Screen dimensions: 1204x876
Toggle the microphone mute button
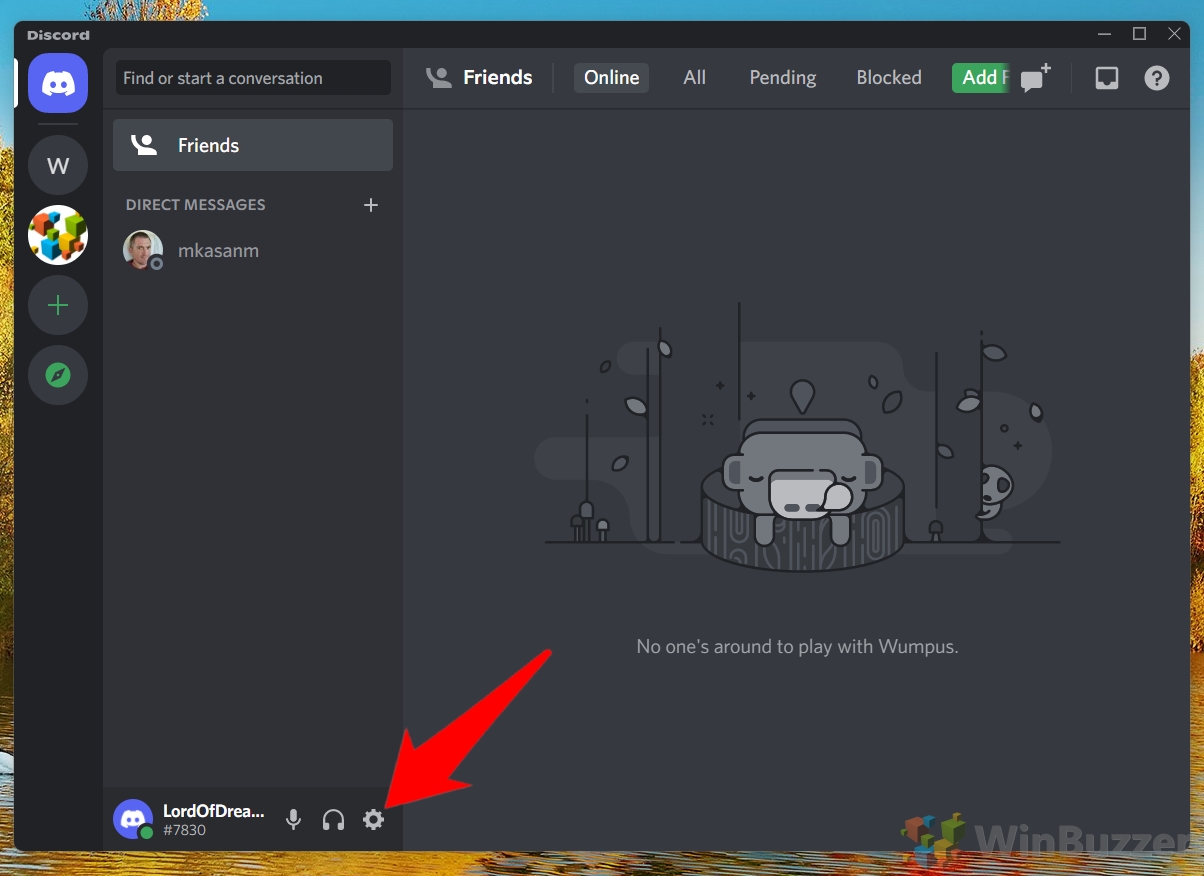coord(293,820)
